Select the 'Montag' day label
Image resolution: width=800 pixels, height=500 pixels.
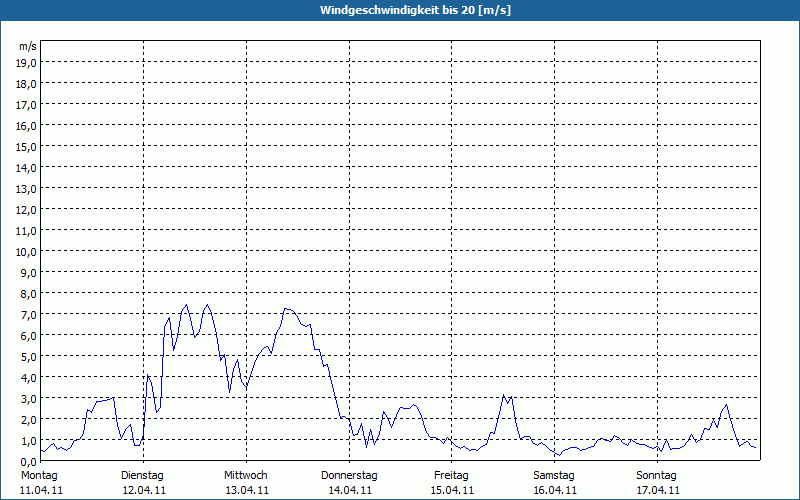pos(39,476)
